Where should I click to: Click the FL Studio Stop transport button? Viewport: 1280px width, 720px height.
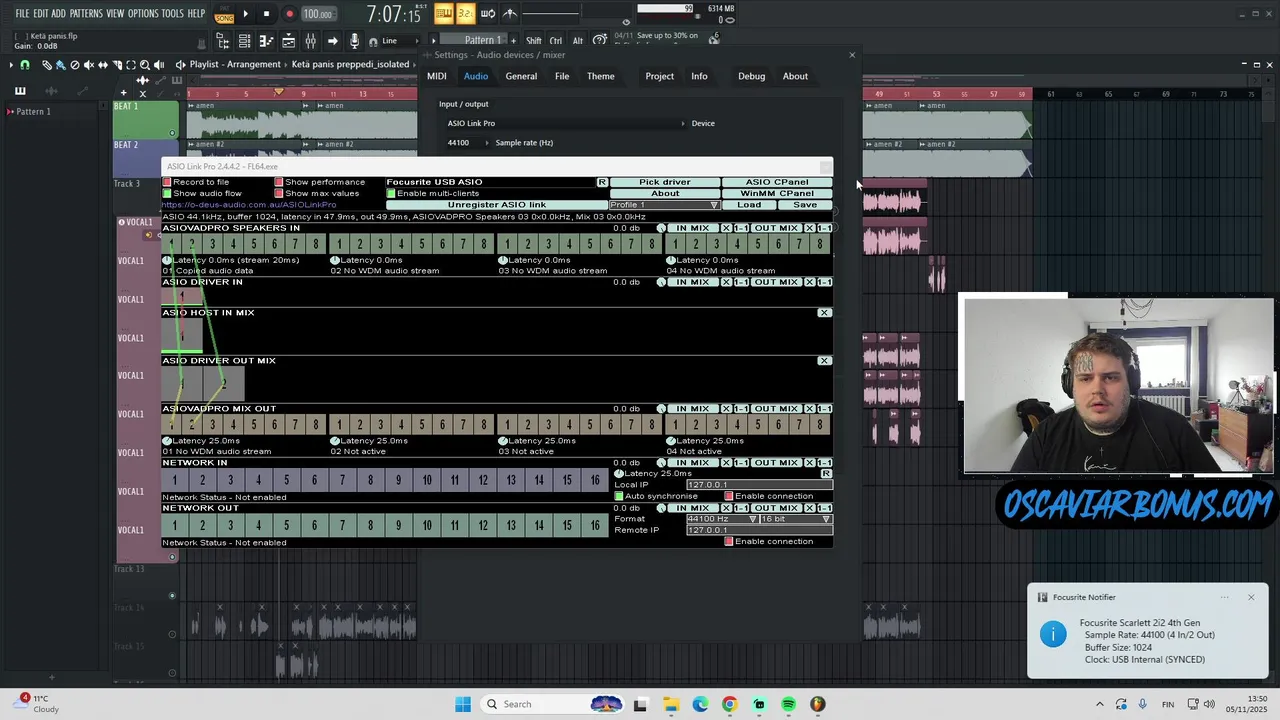click(x=266, y=14)
